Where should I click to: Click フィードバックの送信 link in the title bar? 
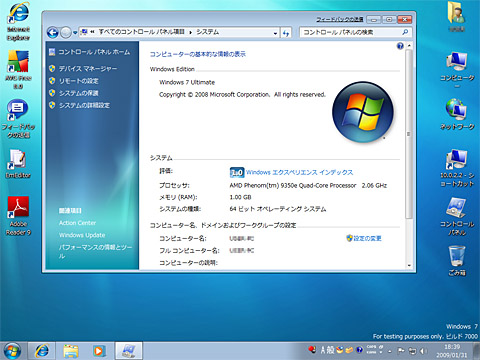(x=339, y=19)
